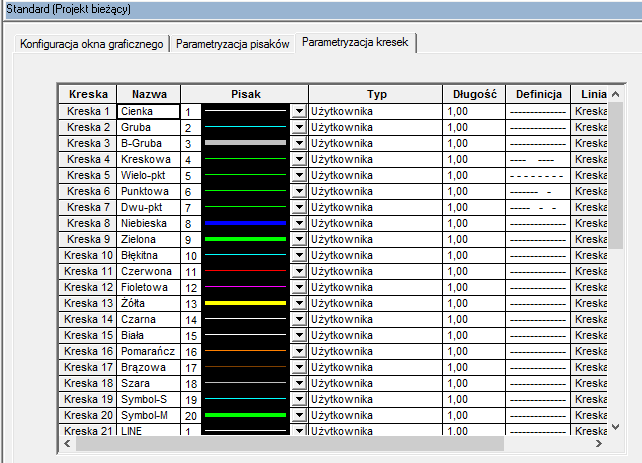
Task: Click the thick blue pen line of Kreska 8
Action: click(245, 223)
